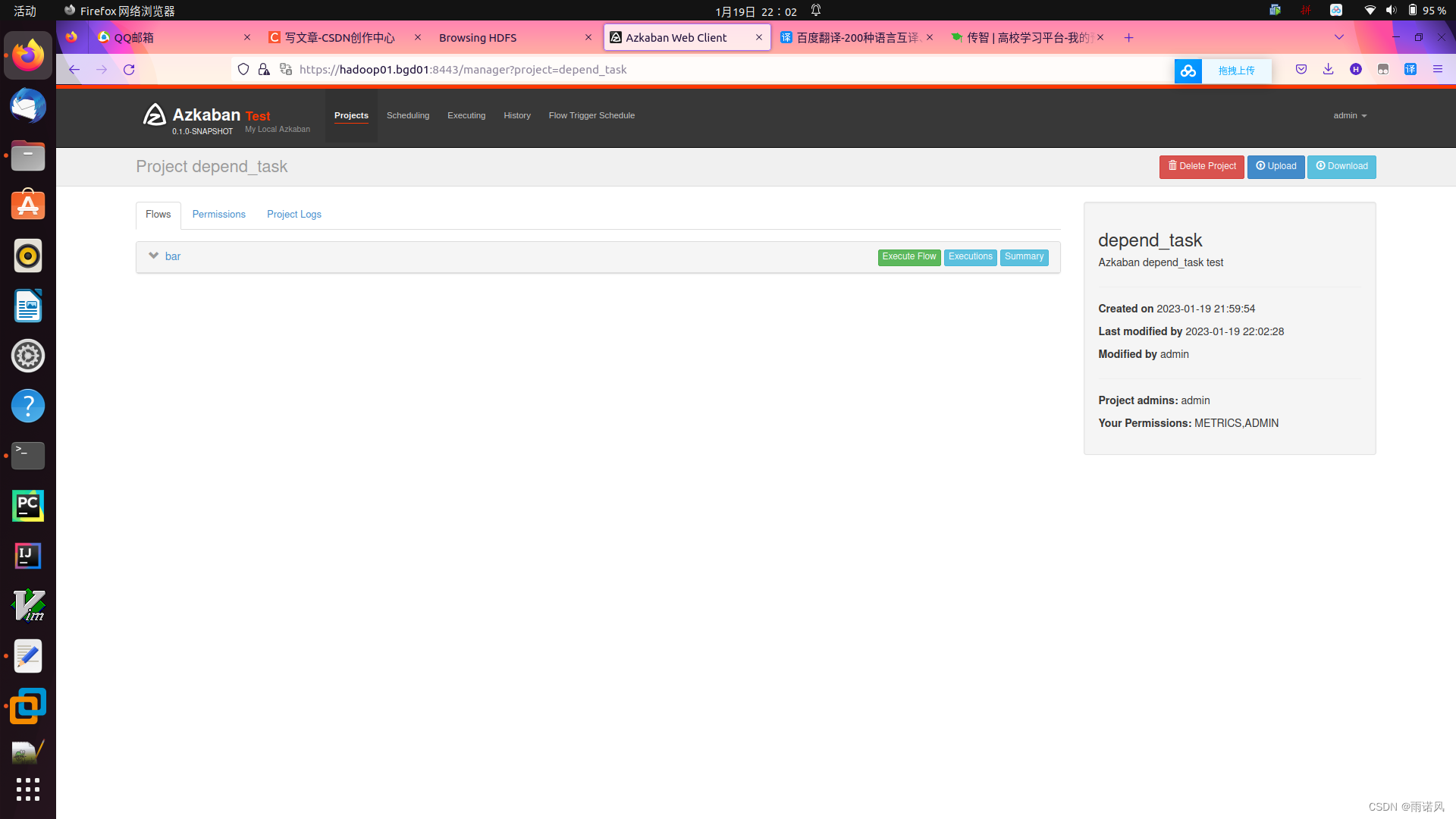Click the Upload project button
The height and width of the screenshot is (819, 1456).
(x=1276, y=167)
